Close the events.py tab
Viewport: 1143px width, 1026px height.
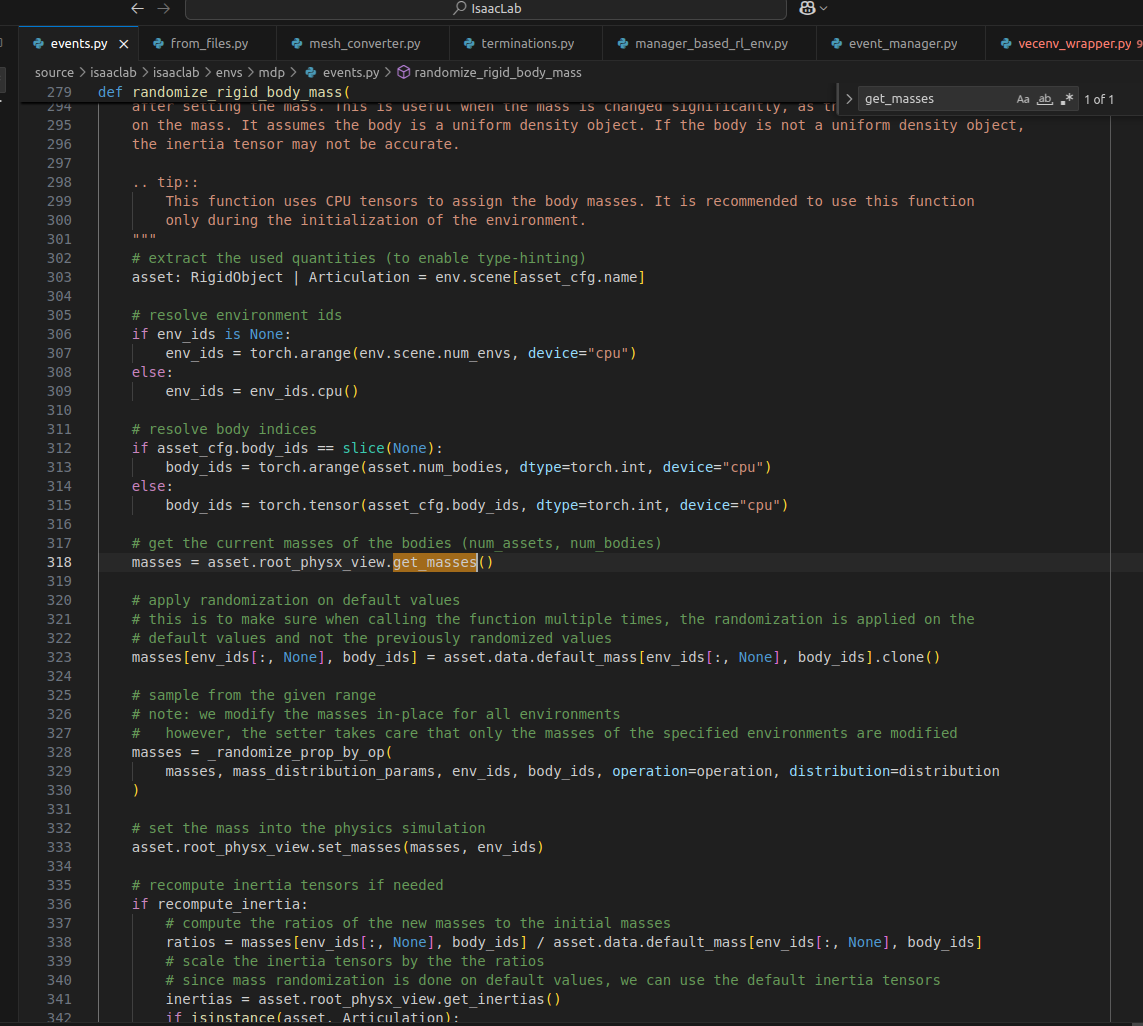pos(124,44)
